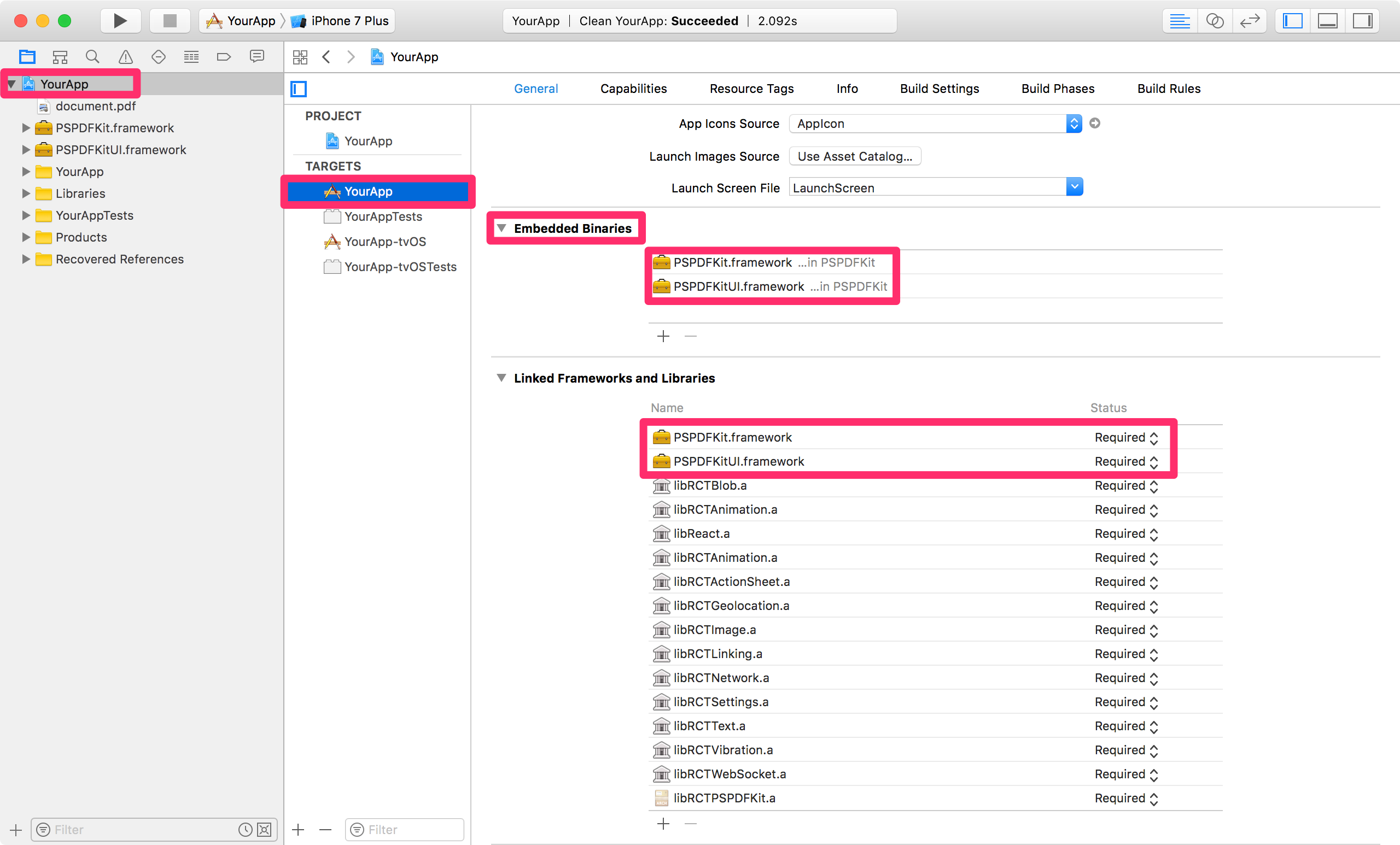The image size is (1400, 845).
Task: Toggle the Navigator pane visibility
Action: 1293,21
